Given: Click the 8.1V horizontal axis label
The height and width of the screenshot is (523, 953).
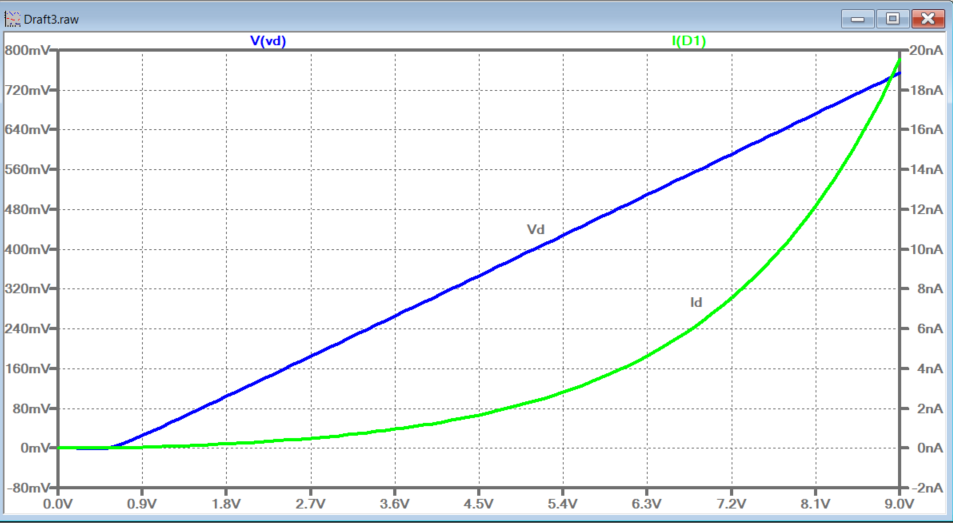Looking at the screenshot, I should click(815, 505).
